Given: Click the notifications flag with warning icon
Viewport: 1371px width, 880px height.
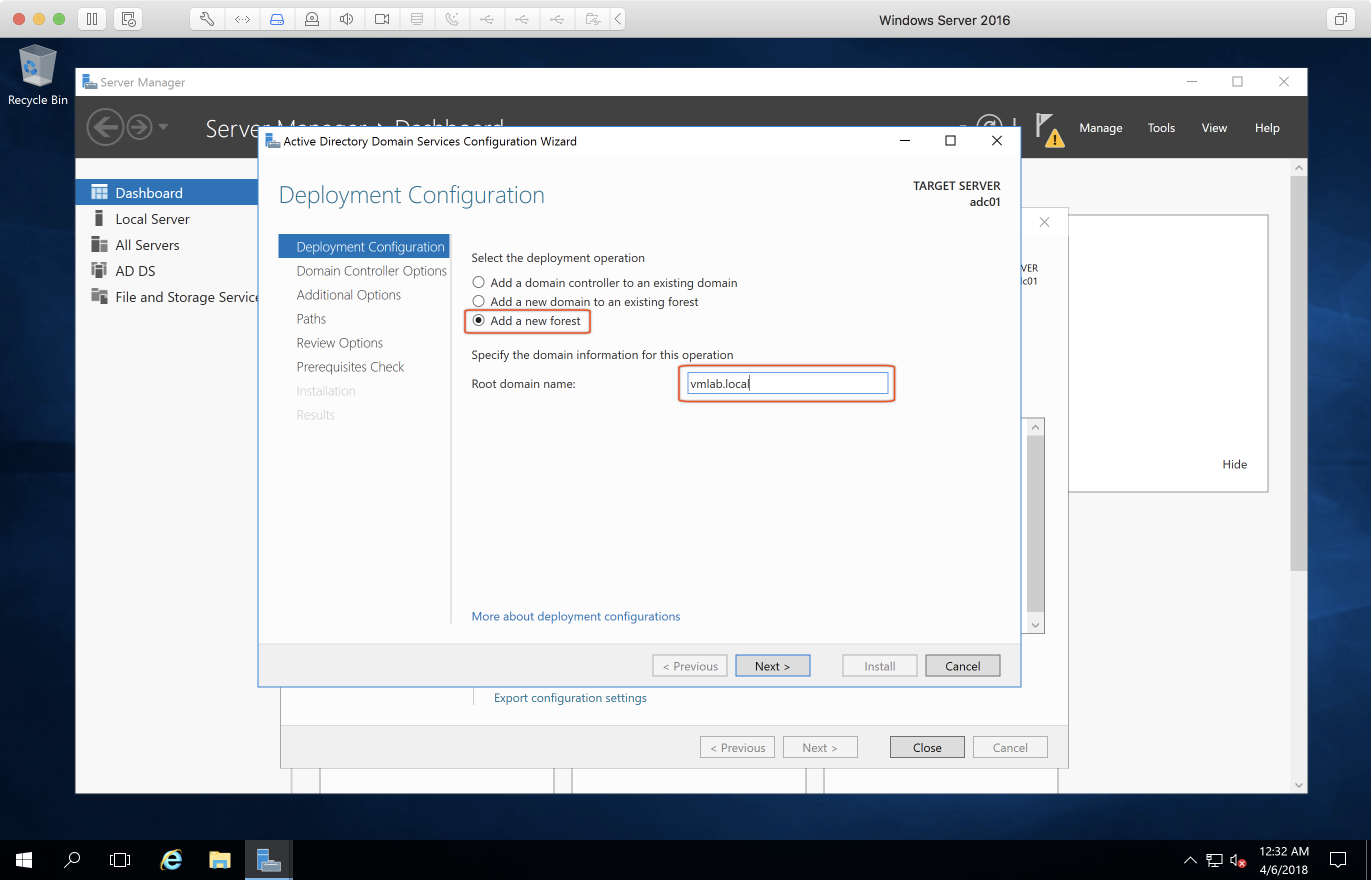Looking at the screenshot, I should (1049, 129).
